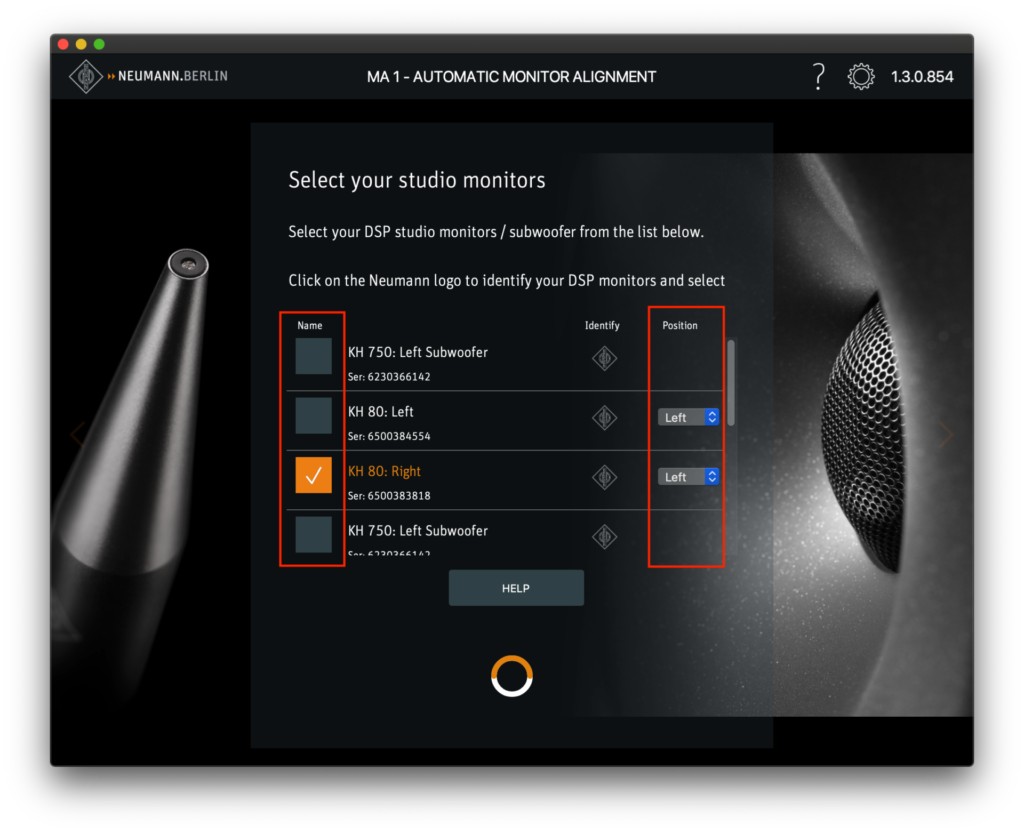Screen dimensions: 1024x833
Task: Expand the Position dropdown for KH 80: Right
Action: pos(688,477)
